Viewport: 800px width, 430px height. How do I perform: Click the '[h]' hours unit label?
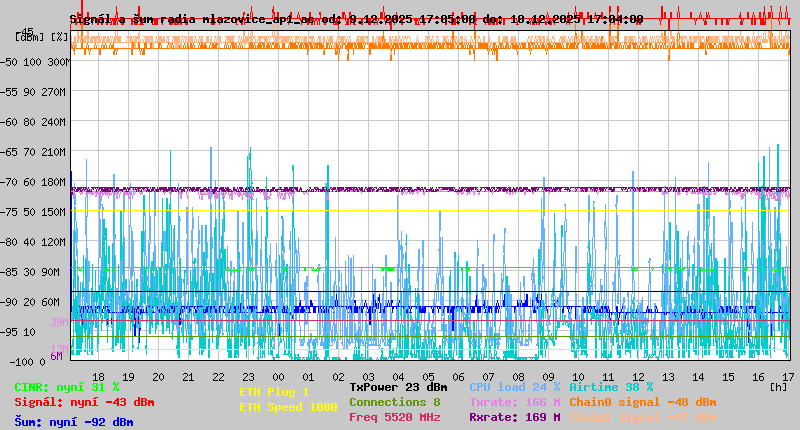pos(779,387)
